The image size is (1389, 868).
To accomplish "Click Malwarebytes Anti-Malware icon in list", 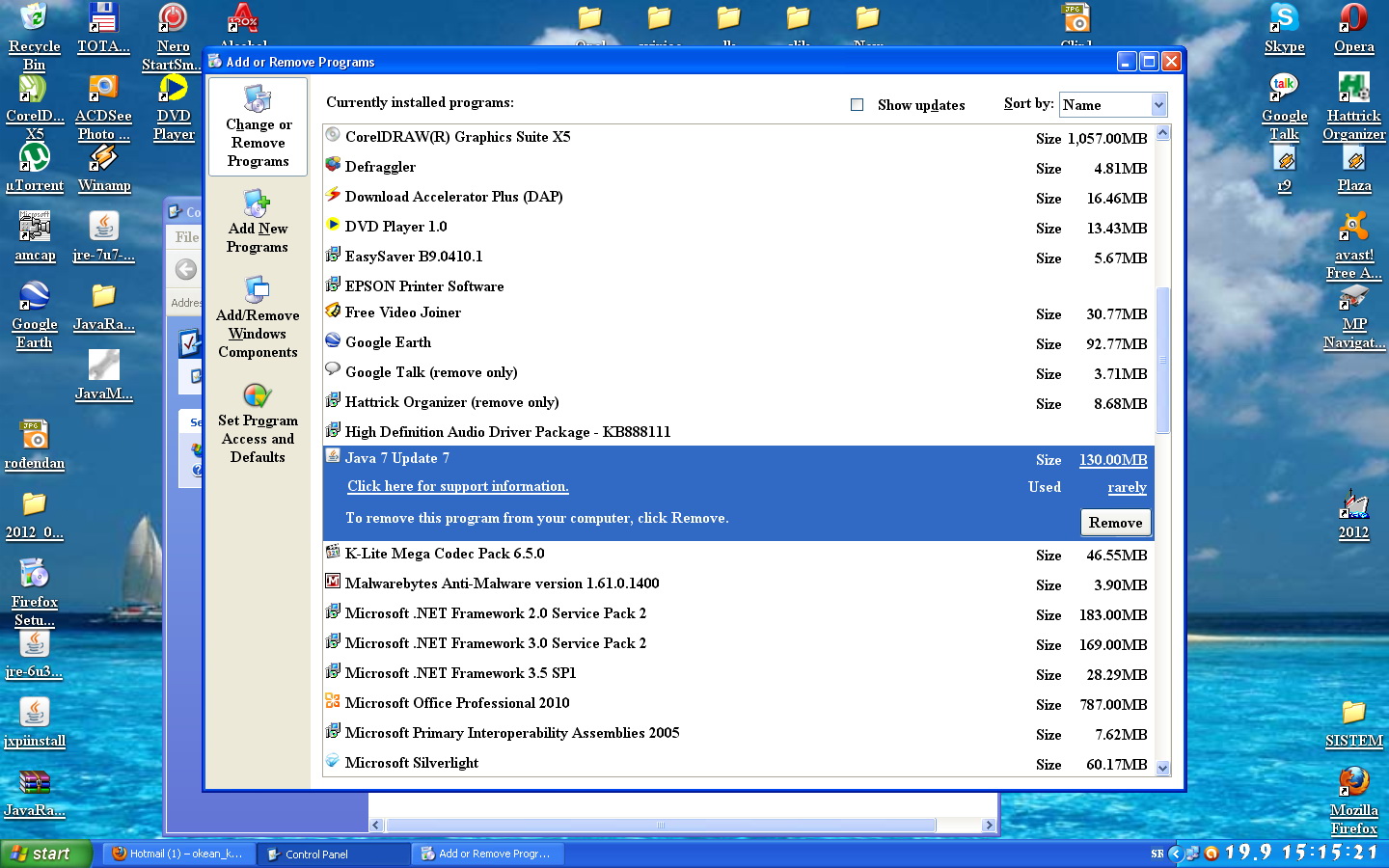I will point(333,583).
